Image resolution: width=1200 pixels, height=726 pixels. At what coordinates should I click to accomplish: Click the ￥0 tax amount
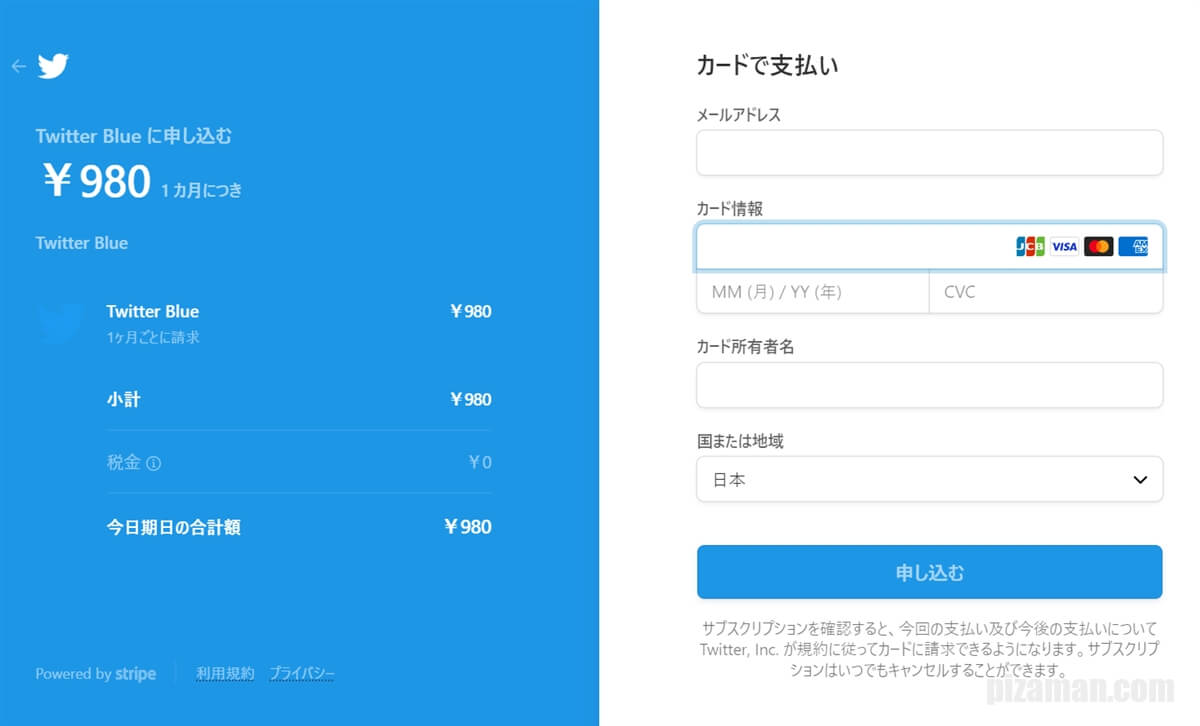(480, 463)
